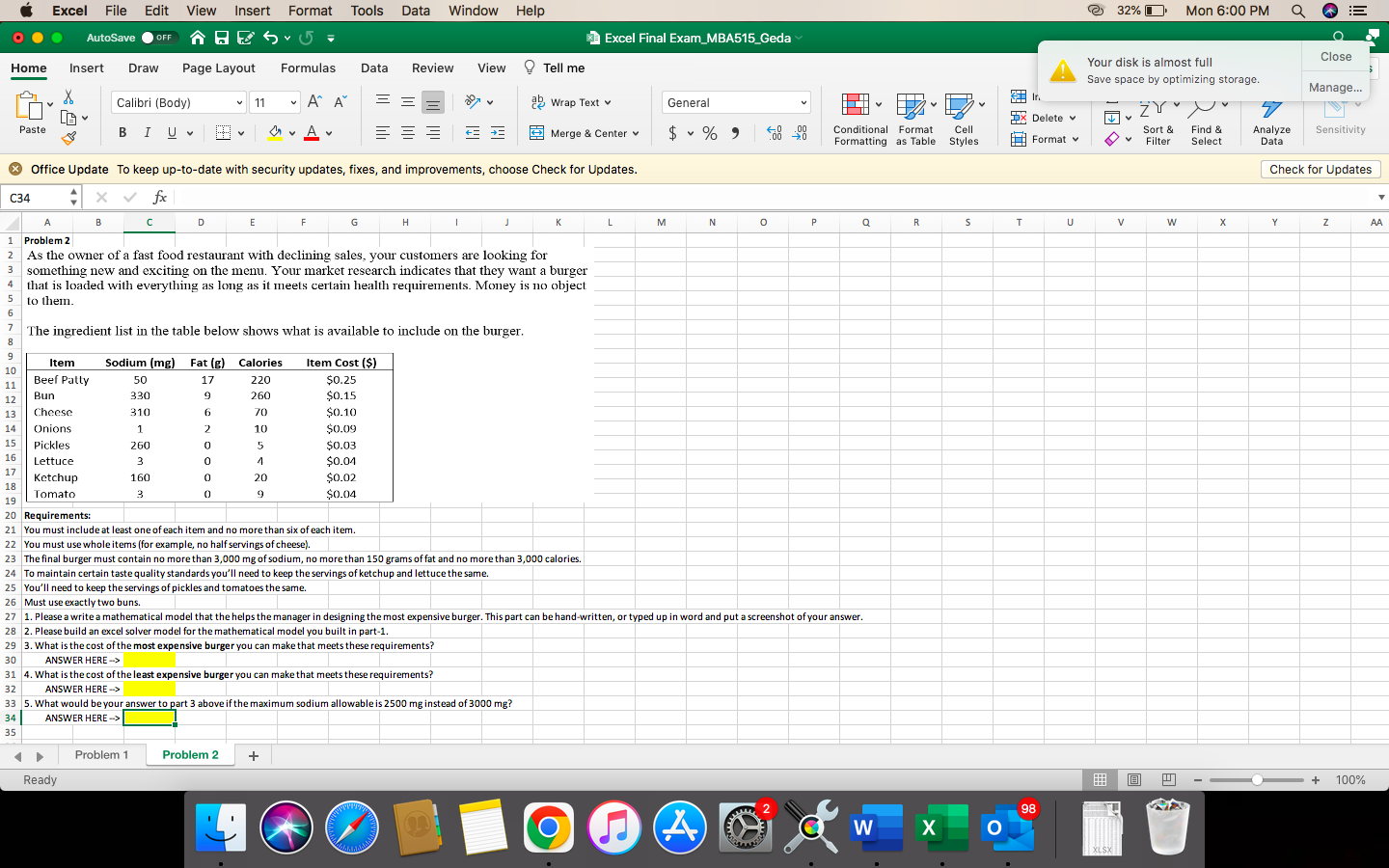Open Conditional Formatting options
The width and height of the screenshot is (1389, 868).
(859, 120)
